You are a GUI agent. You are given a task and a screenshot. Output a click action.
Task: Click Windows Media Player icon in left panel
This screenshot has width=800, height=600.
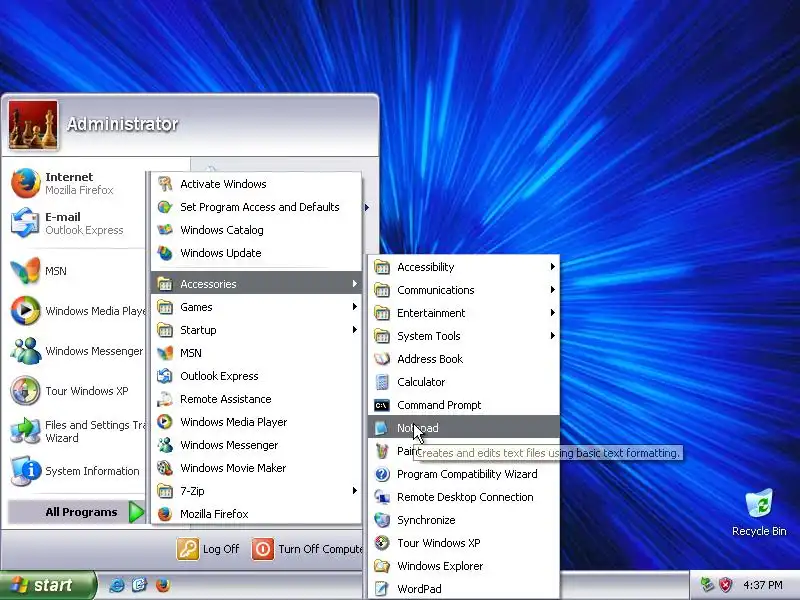[26, 310]
